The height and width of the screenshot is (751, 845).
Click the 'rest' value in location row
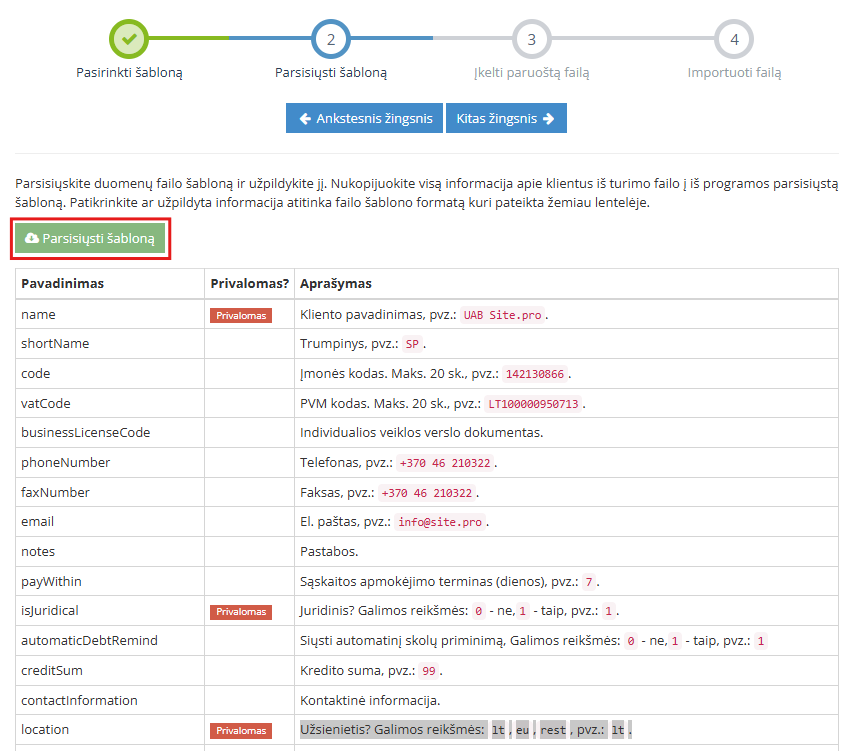553,730
